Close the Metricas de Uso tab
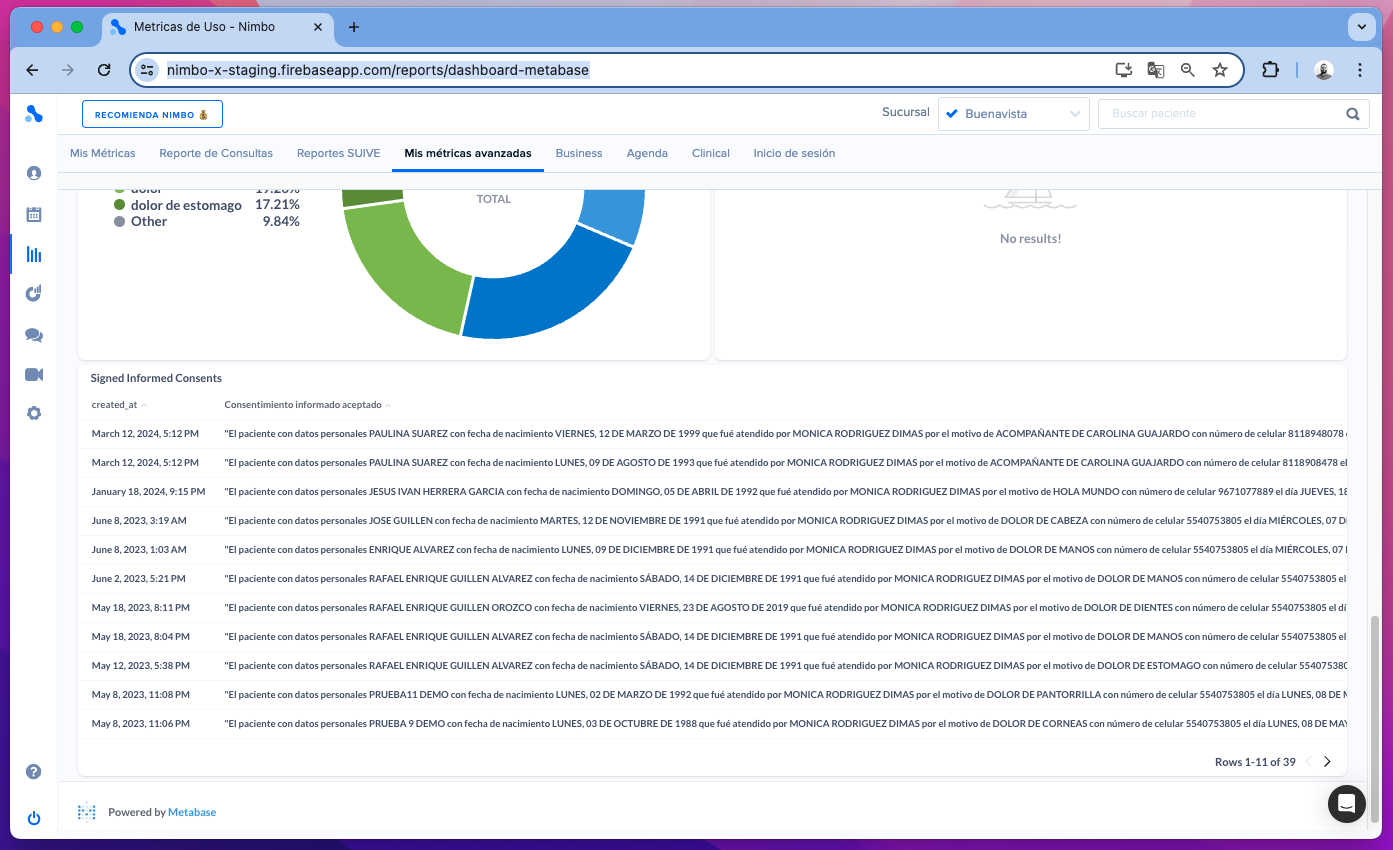This screenshot has width=1393, height=850. click(x=318, y=27)
